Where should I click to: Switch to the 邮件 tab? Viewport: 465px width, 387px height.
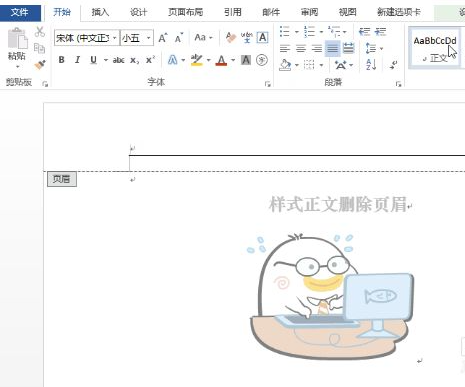(x=271, y=12)
